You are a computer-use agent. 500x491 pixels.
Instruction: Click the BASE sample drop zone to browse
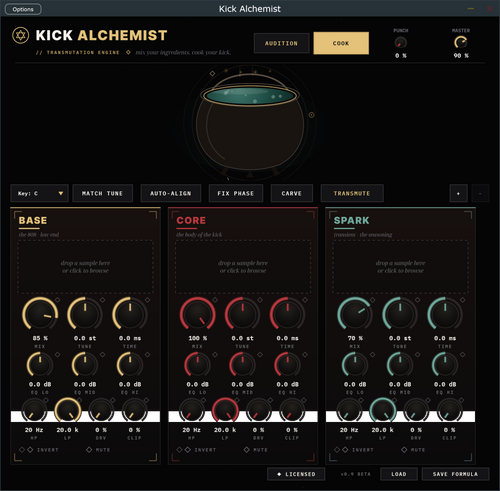tap(85, 267)
